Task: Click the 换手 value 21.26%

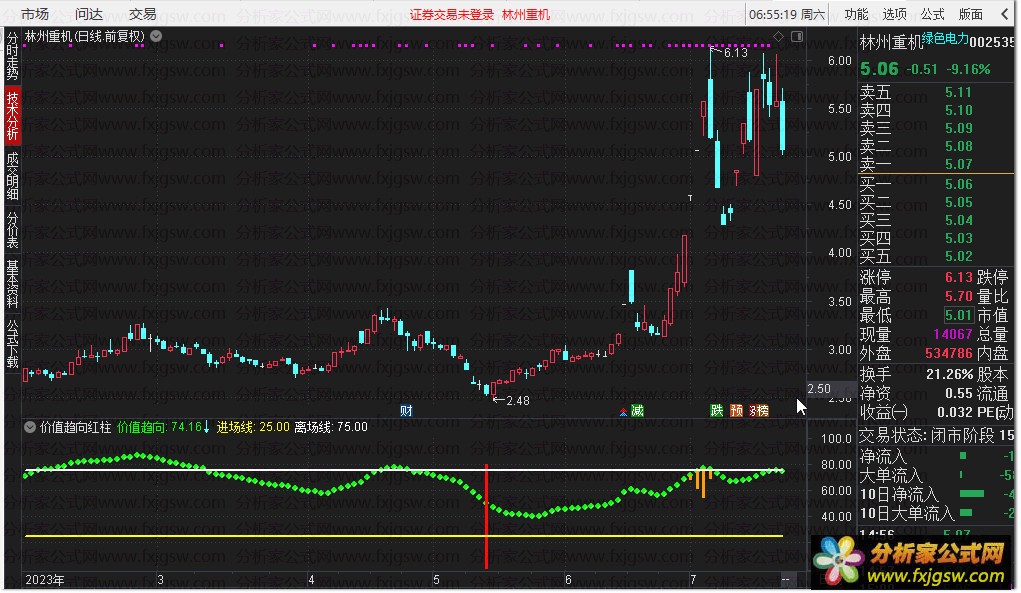Action: pyautogui.click(x=949, y=374)
